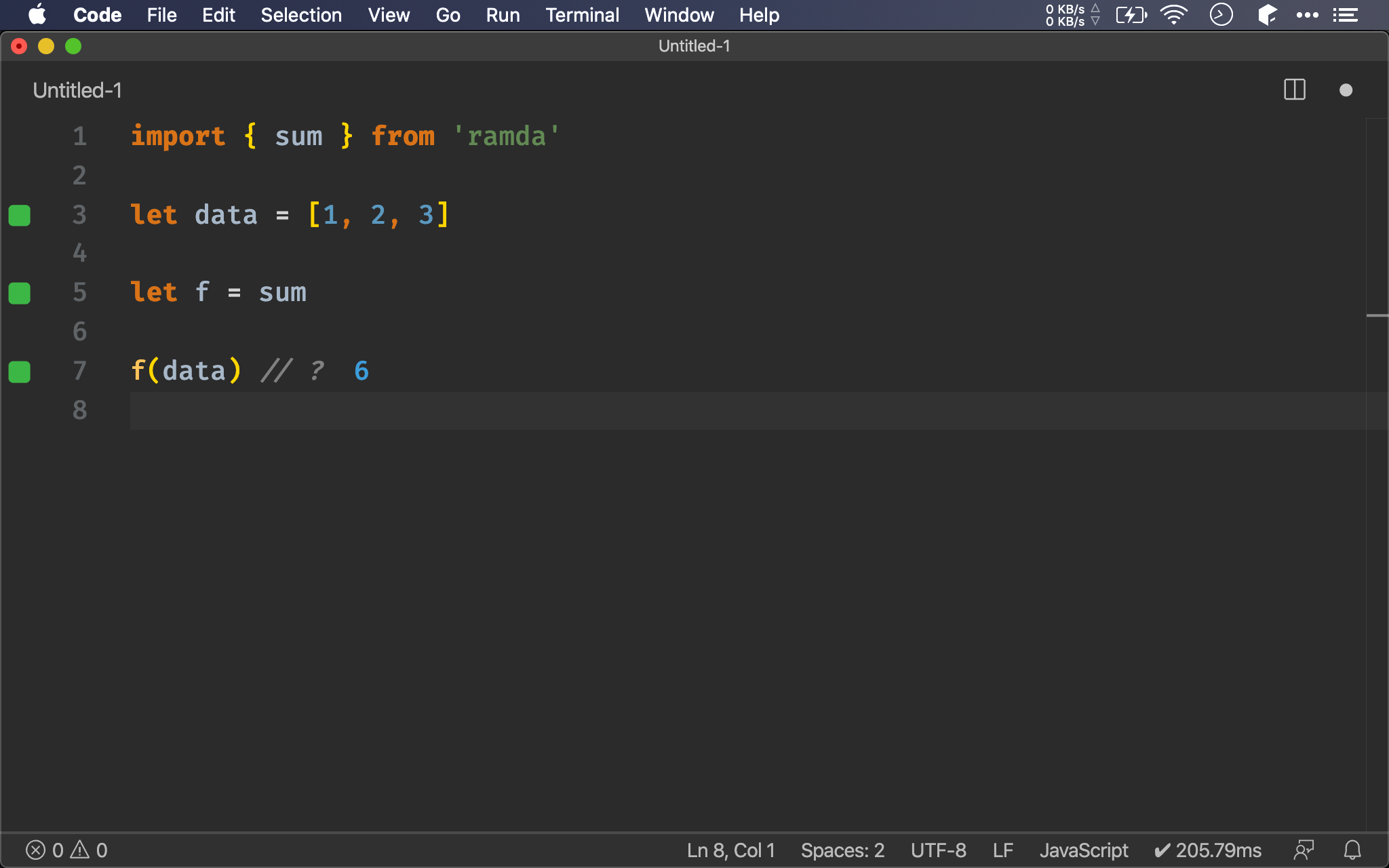The width and height of the screenshot is (1389, 868).
Task: Open the View menu
Action: (x=389, y=15)
